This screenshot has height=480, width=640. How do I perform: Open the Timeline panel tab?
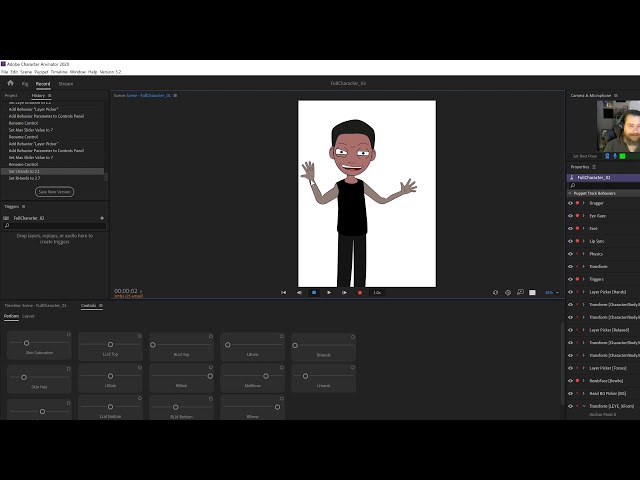35,306
